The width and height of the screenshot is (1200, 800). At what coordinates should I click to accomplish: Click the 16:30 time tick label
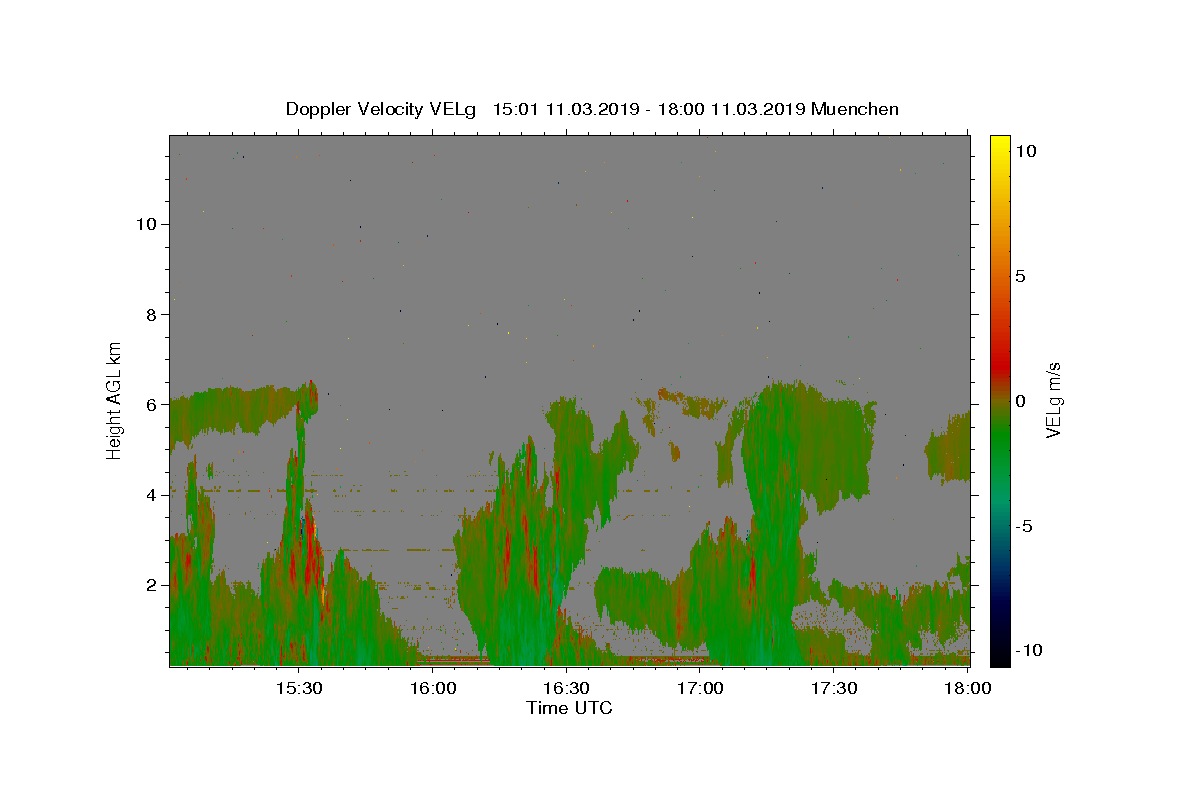pyautogui.click(x=565, y=689)
